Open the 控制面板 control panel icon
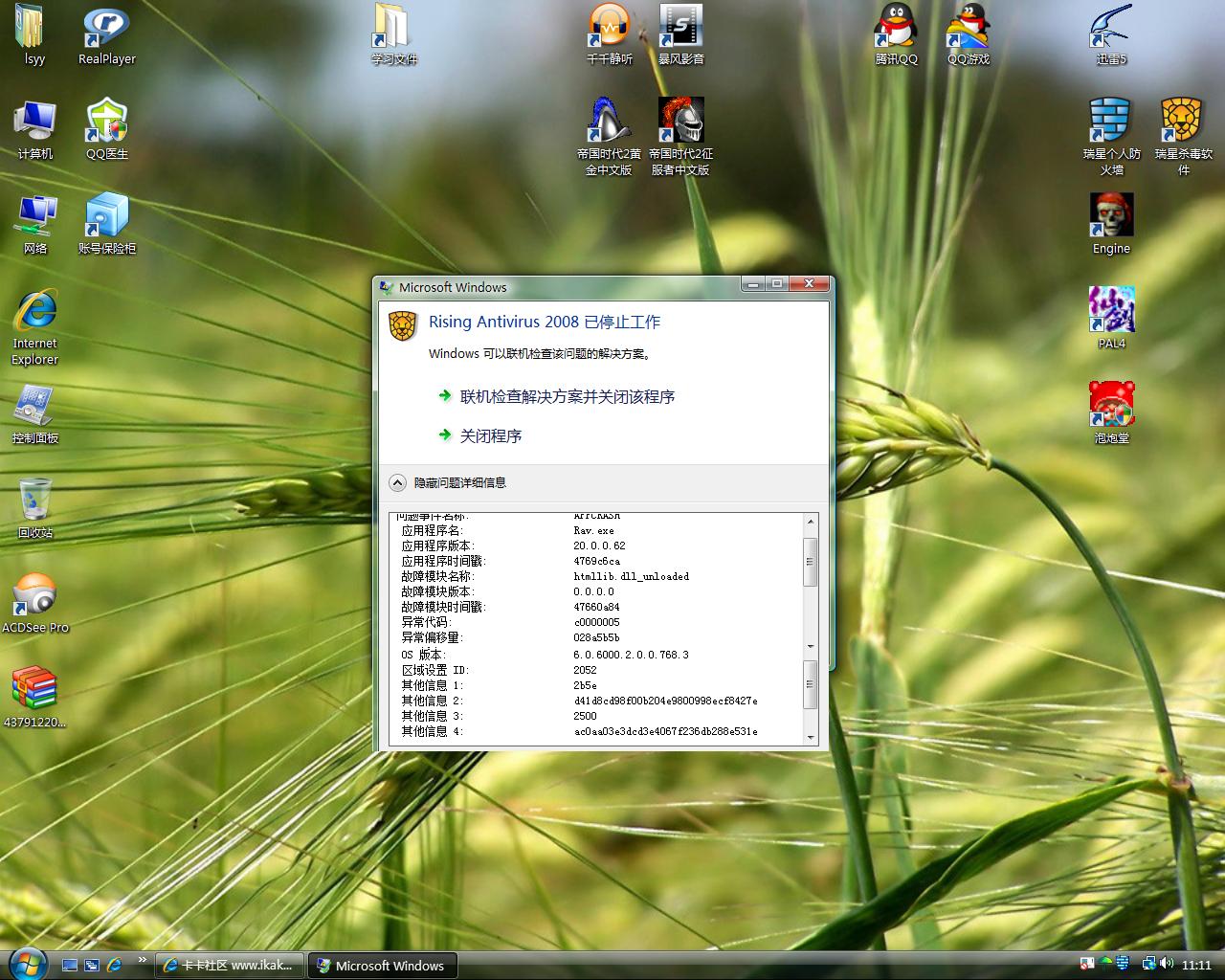This screenshot has width=1225, height=980. click(x=34, y=413)
